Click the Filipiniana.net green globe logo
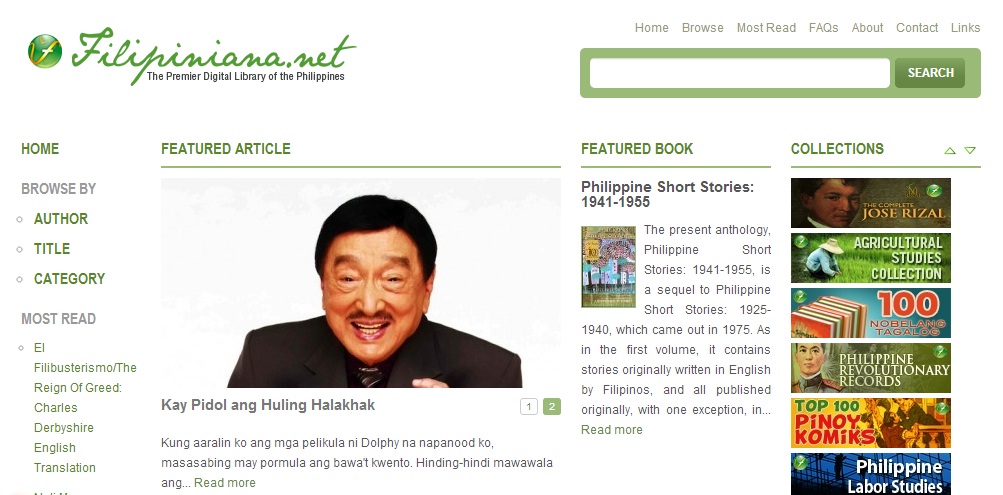 coord(45,51)
